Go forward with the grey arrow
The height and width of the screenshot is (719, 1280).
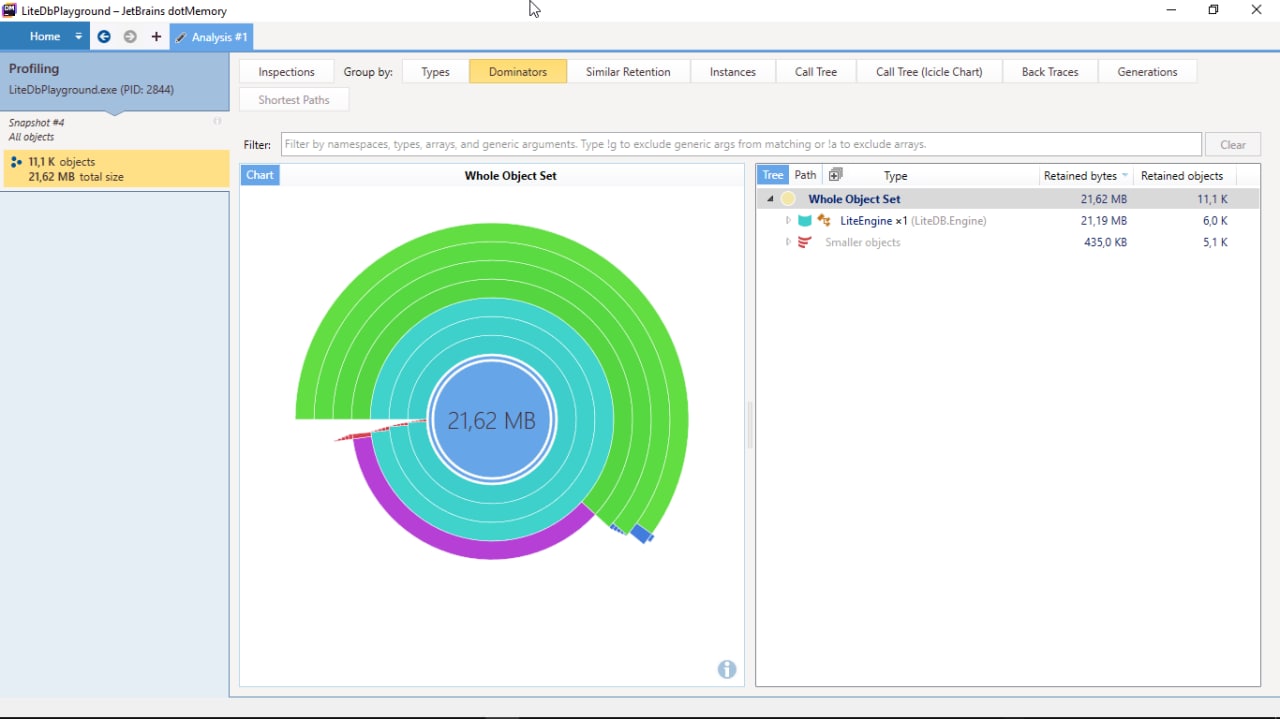point(130,37)
